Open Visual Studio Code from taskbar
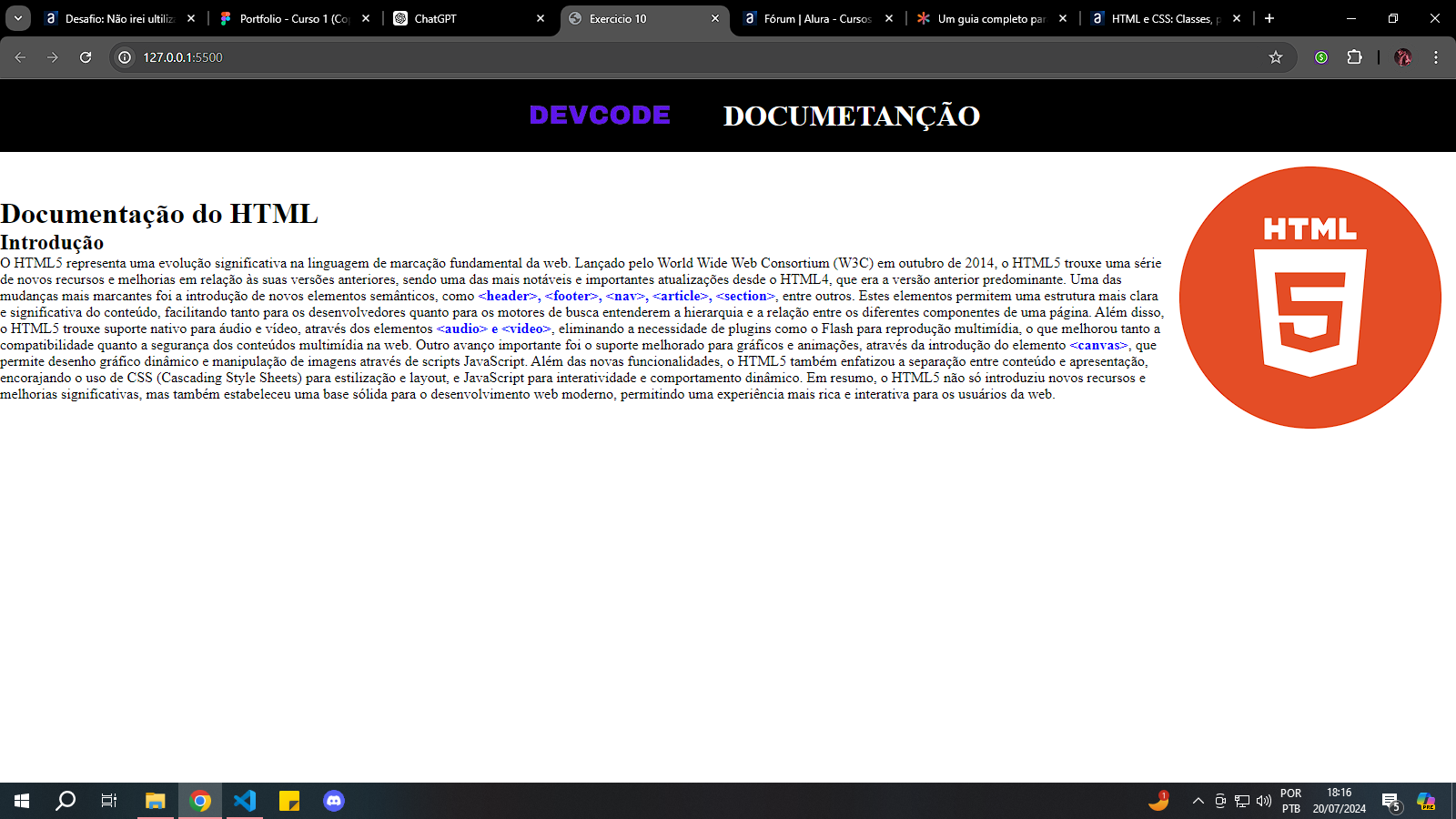The image size is (1456, 819). (245, 801)
